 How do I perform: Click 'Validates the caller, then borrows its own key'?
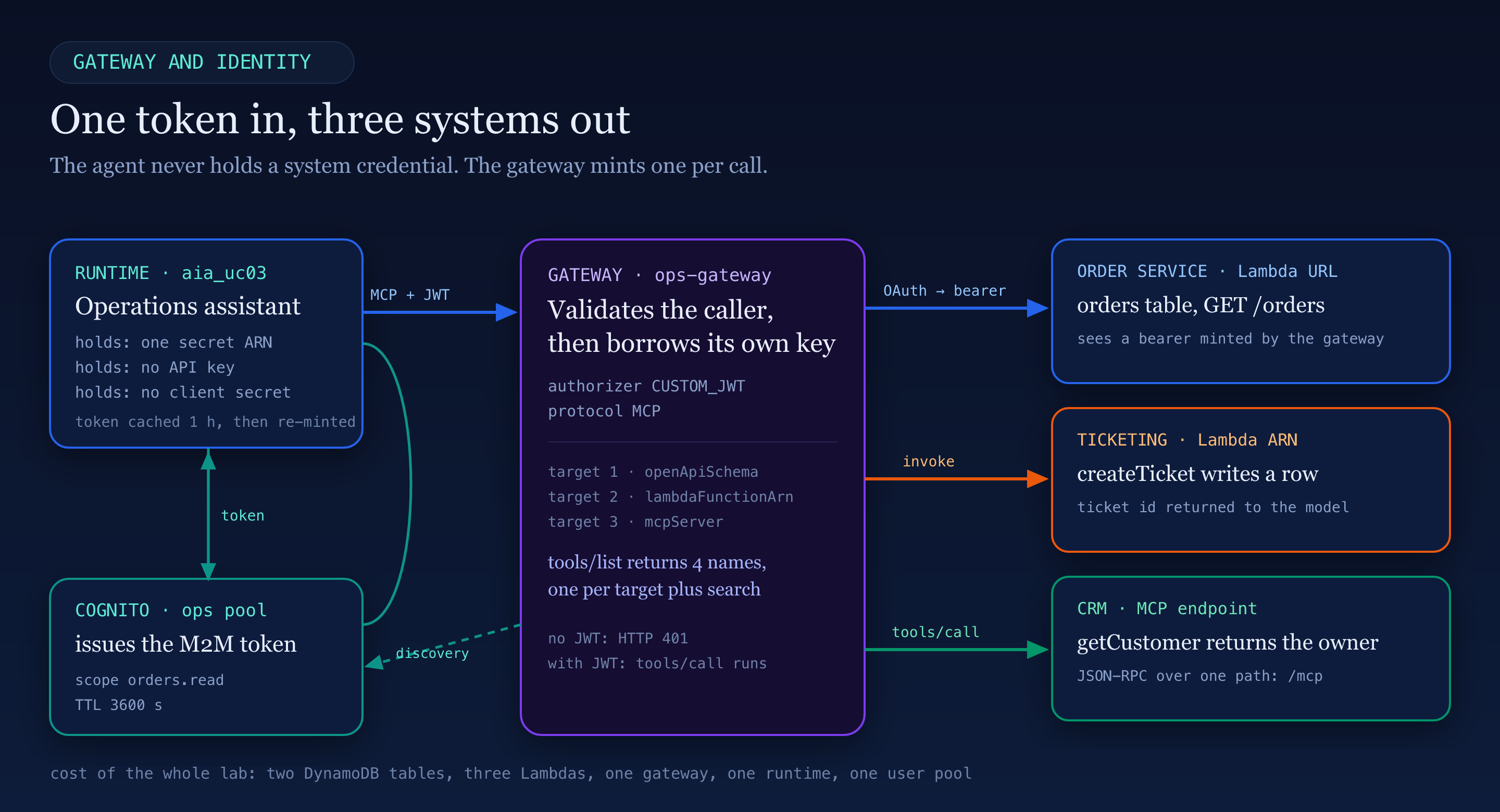click(x=692, y=326)
